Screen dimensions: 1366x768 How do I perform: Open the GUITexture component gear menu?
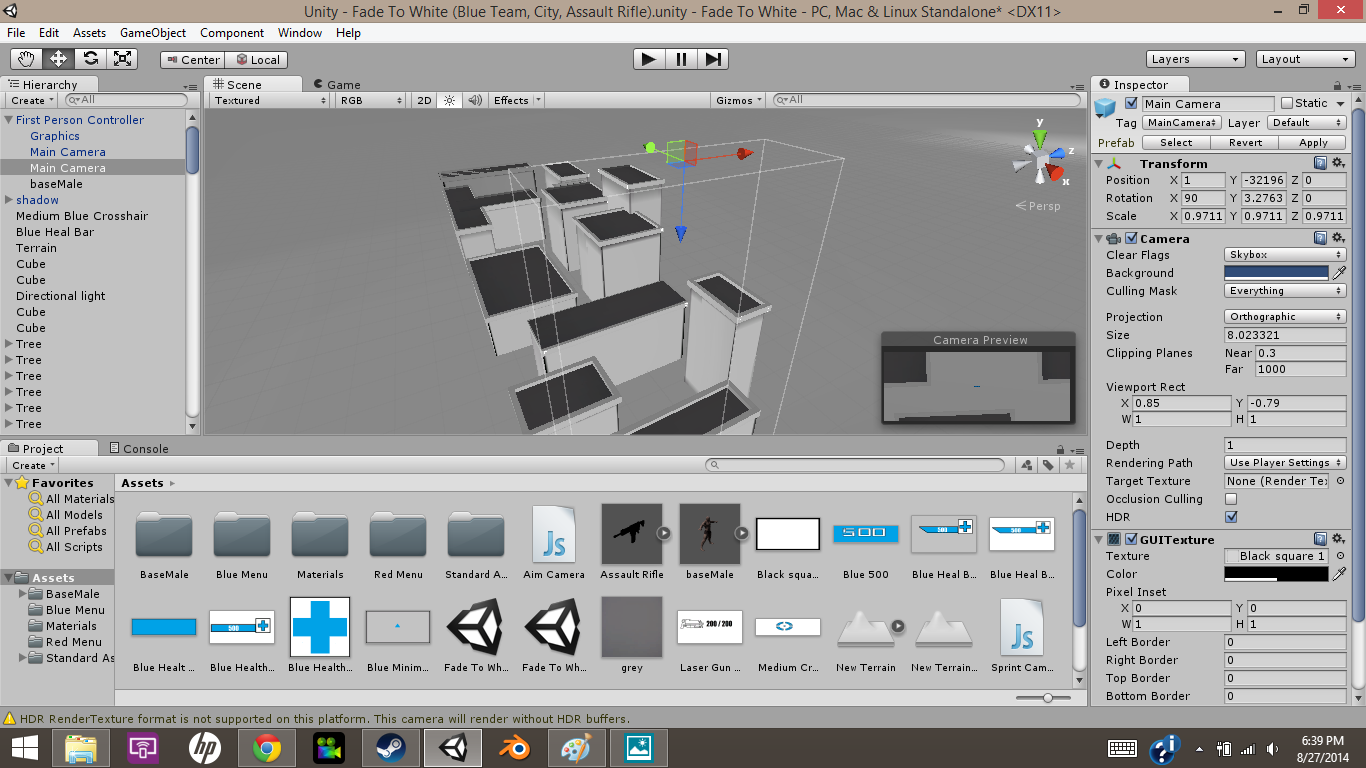1338,539
